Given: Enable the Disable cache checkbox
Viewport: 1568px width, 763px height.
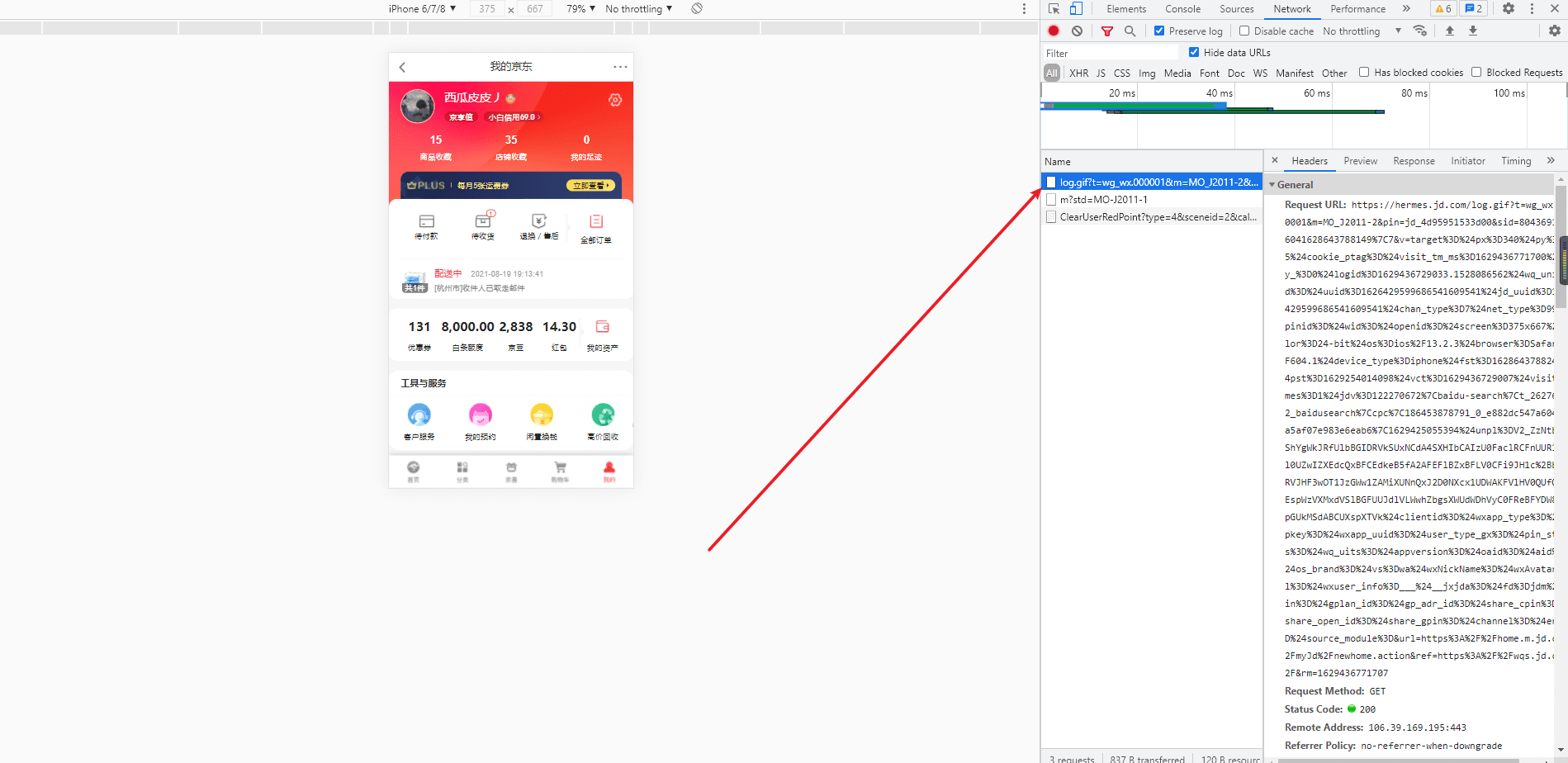Looking at the screenshot, I should tap(1244, 31).
